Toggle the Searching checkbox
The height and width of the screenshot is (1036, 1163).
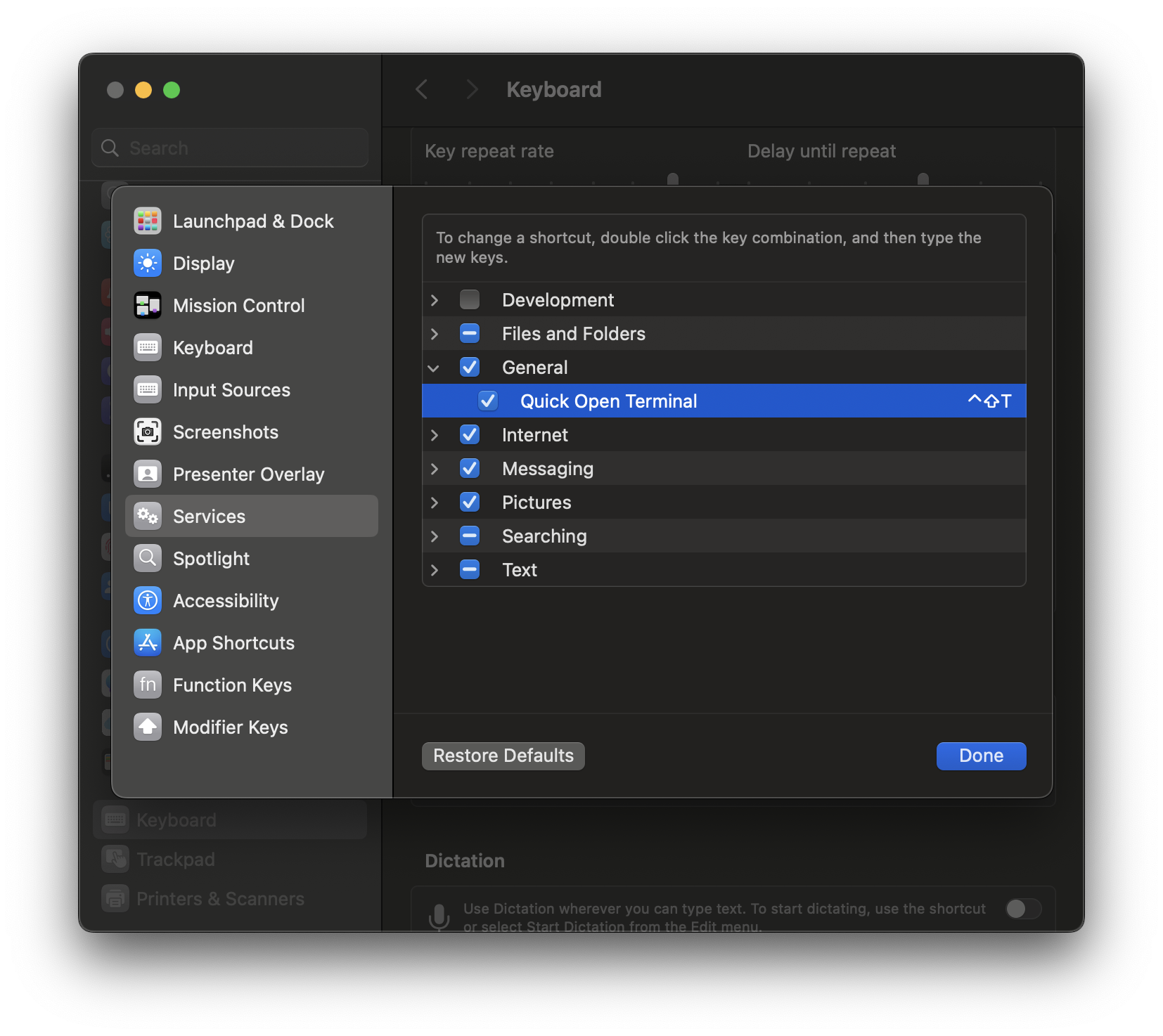(x=470, y=536)
